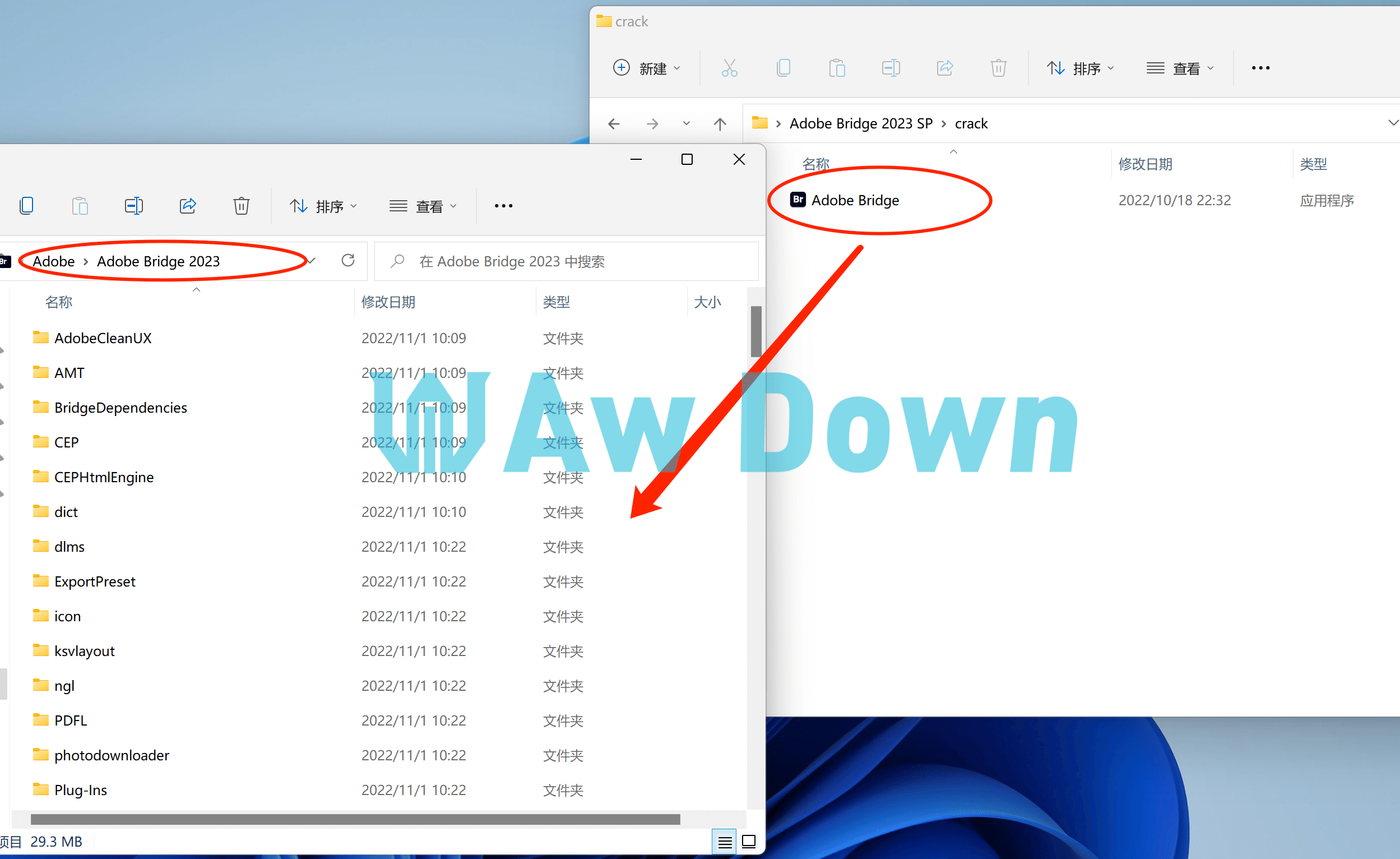This screenshot has width=1400, height=859.
Task: Click the delete trash icon in front window
Action: tap(242, 206)
